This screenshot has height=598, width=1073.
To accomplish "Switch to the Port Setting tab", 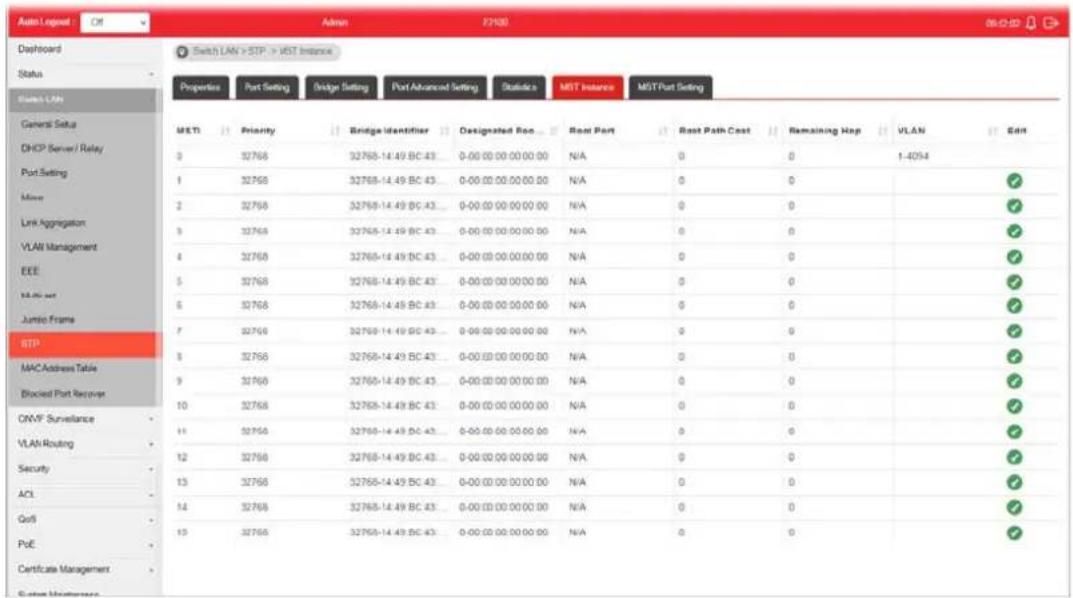I will tap(268, 88).
